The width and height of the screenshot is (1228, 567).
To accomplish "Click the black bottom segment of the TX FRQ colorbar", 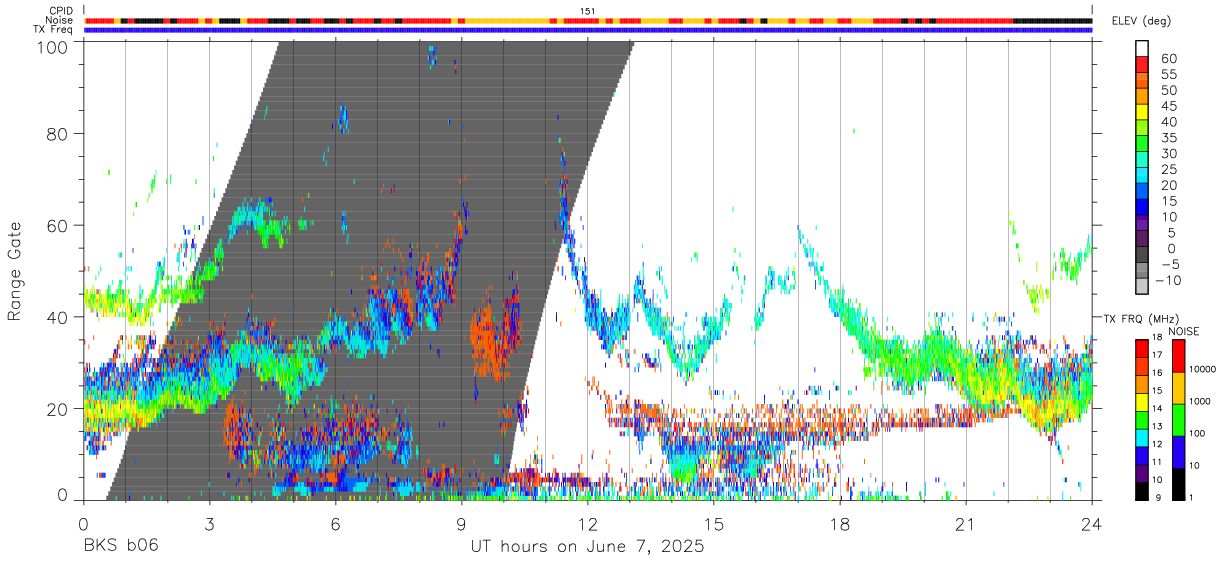I will pos(1142,491).
